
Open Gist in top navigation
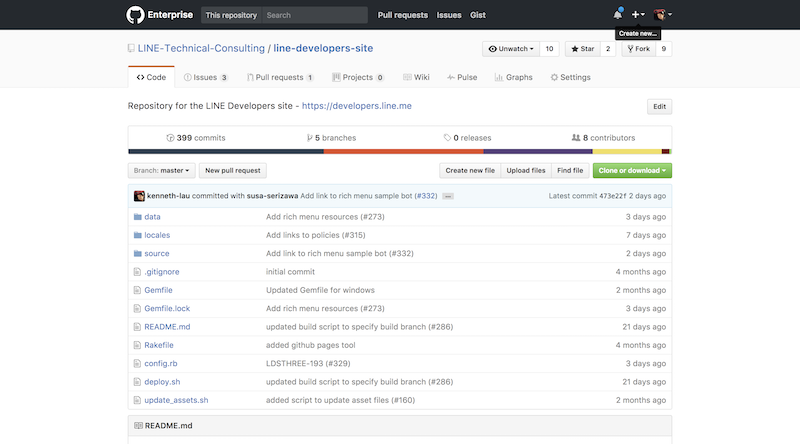coord(478,15)
